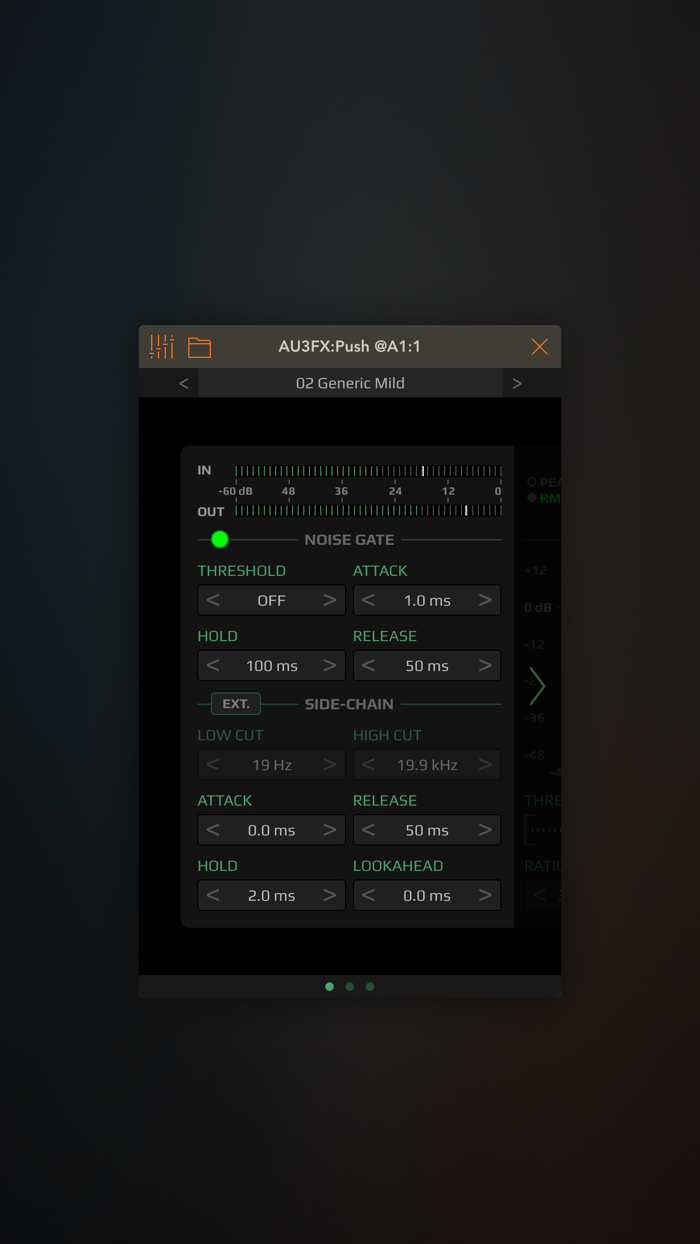Decrease Noise Gate Attack 1.0 ms
Image resolution: width=700 pixels, height=1244 pixels.
(369, 600)
